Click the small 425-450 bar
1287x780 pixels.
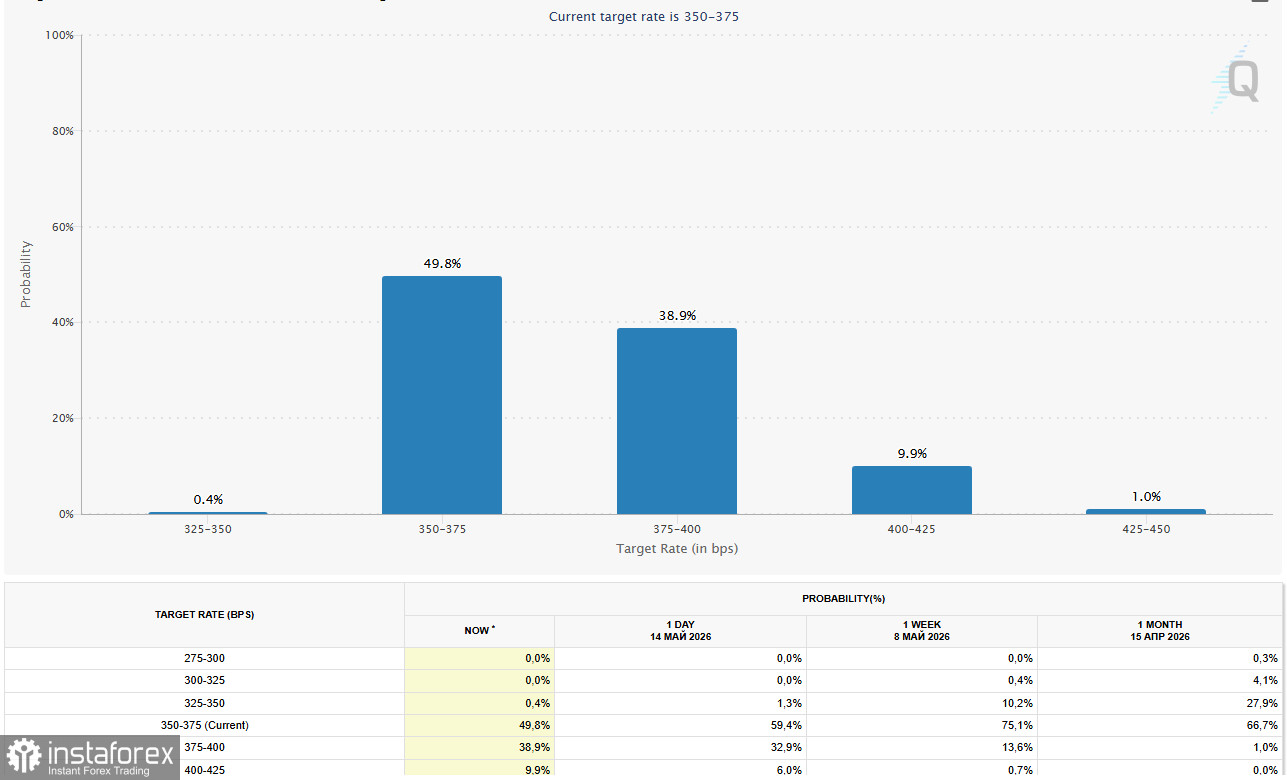point(1146,511)
